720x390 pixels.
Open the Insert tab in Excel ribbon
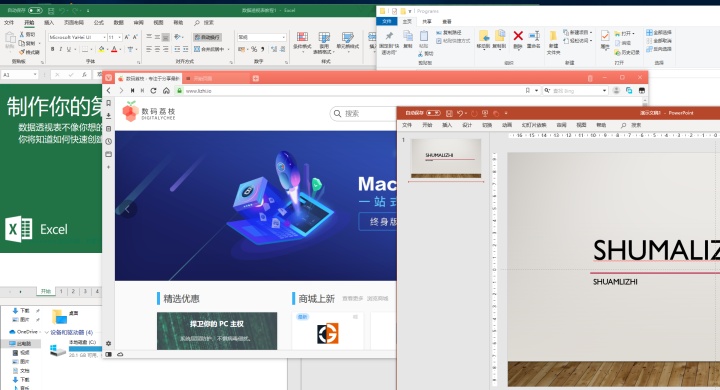pos(49,23)
